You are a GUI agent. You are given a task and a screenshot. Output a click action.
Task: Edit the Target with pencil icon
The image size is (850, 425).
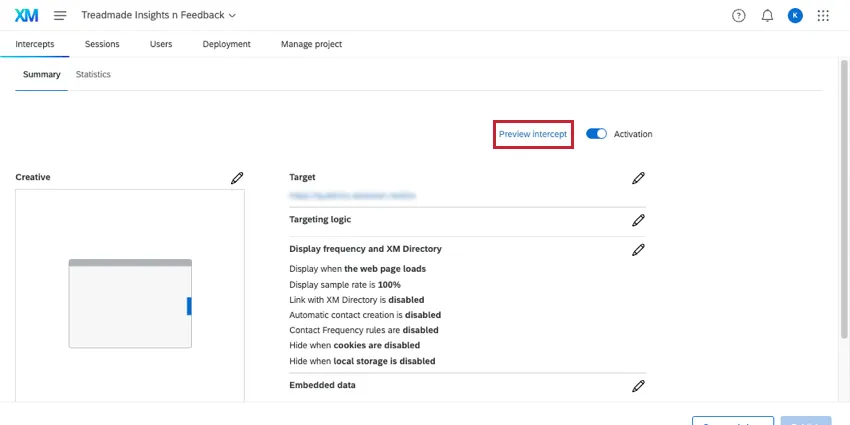point(638,177)
